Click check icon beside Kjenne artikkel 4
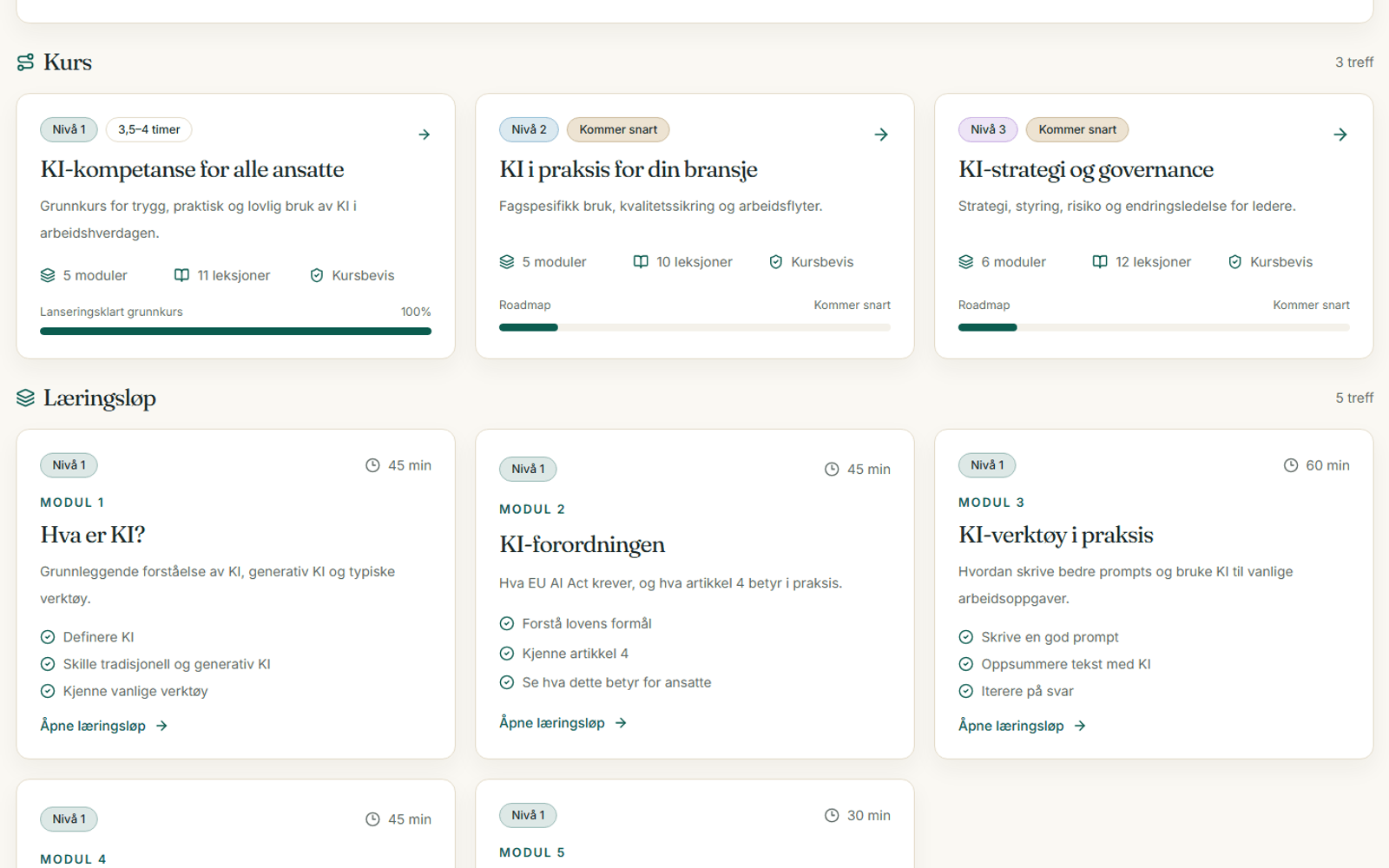Image resolution: width=1389 pixels, height=868 pixels. pos(507,654)
